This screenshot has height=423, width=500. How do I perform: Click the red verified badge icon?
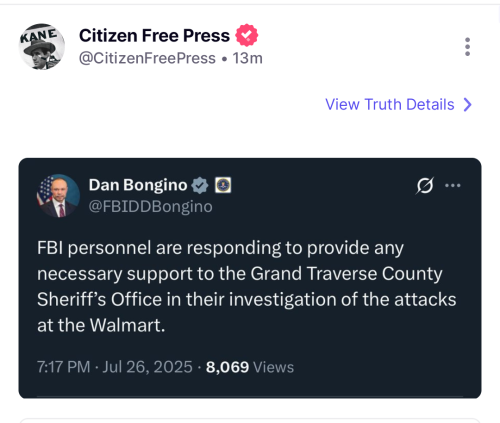click(x=247, y=35)
